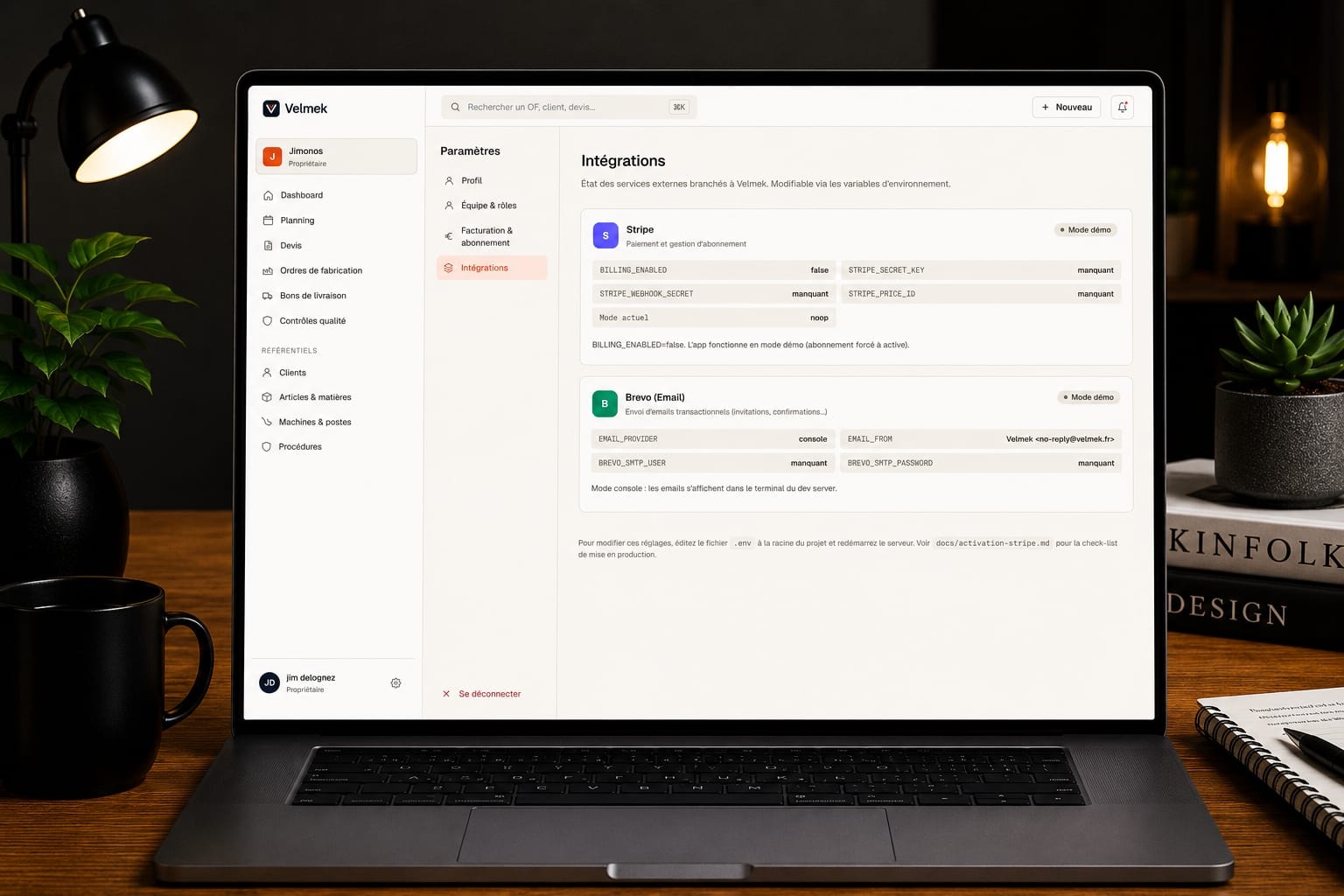Click the JD user avatar
1344x896 pixels.
coord(269,682)
